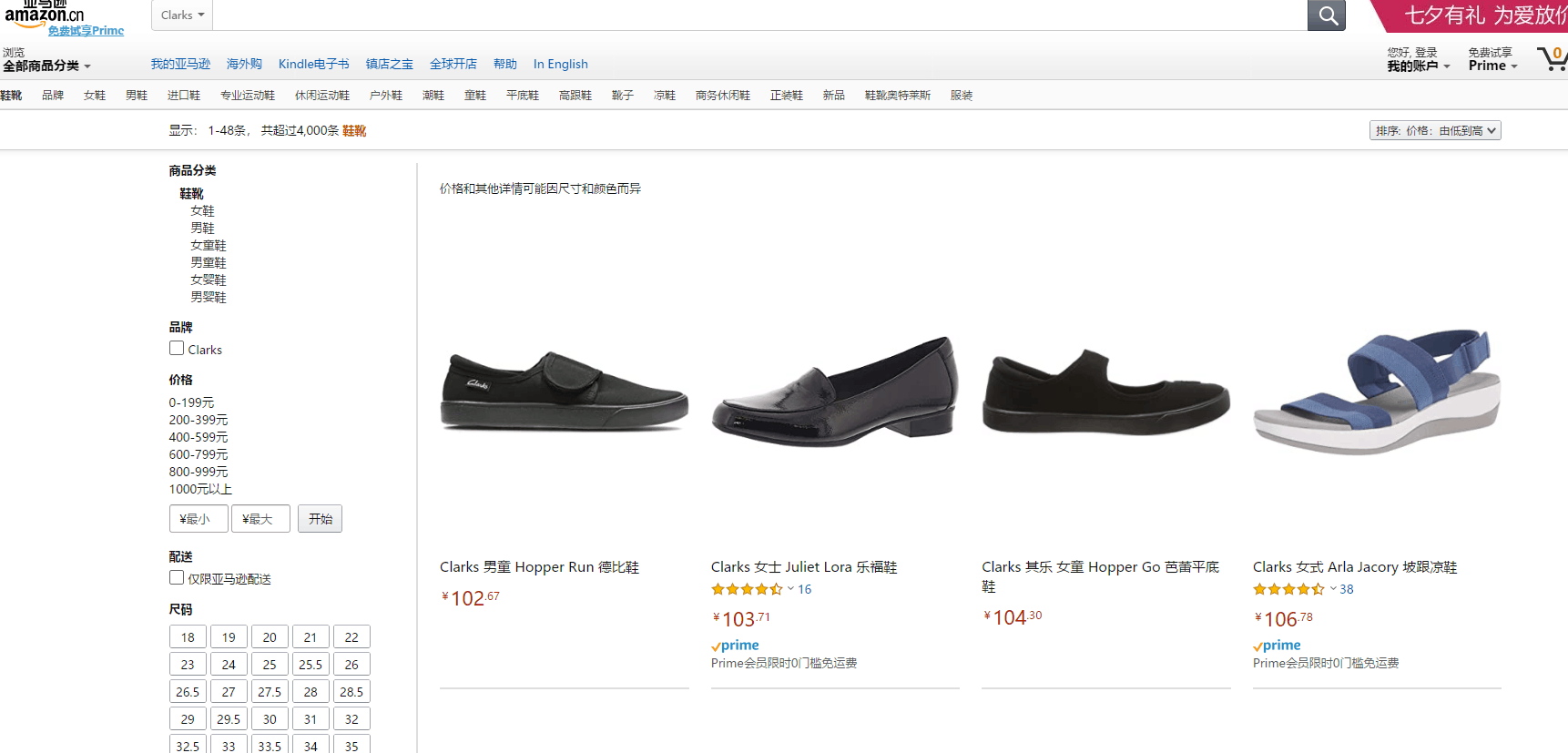This screenshot has width=1568, height=753.
Task: Open 男鞋 category in sidebar
Action: (x=202, y=229)
